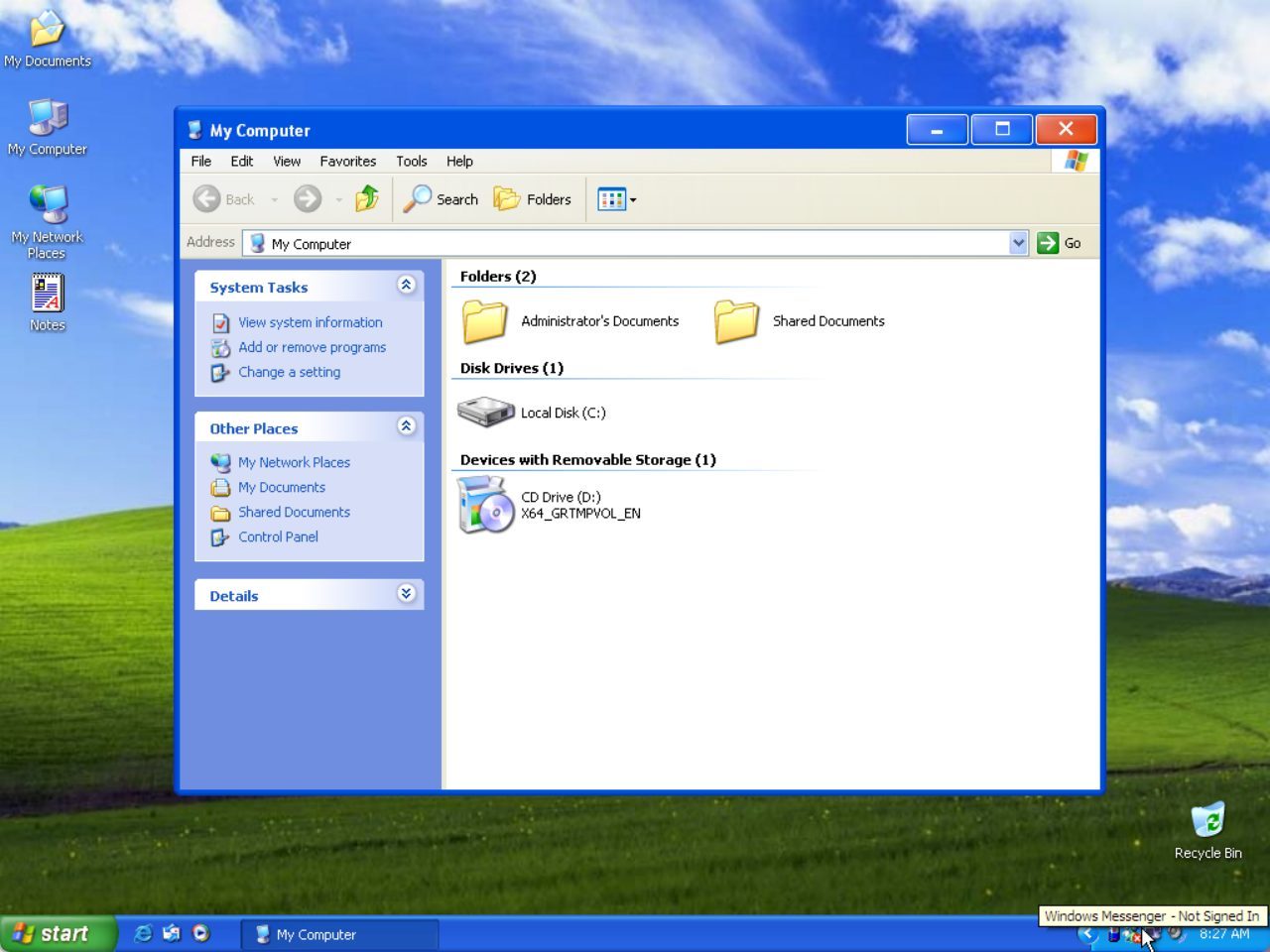Open Shared Documents link in side pane
This screenshot has width=1270, height=952.
click(295, 512)
